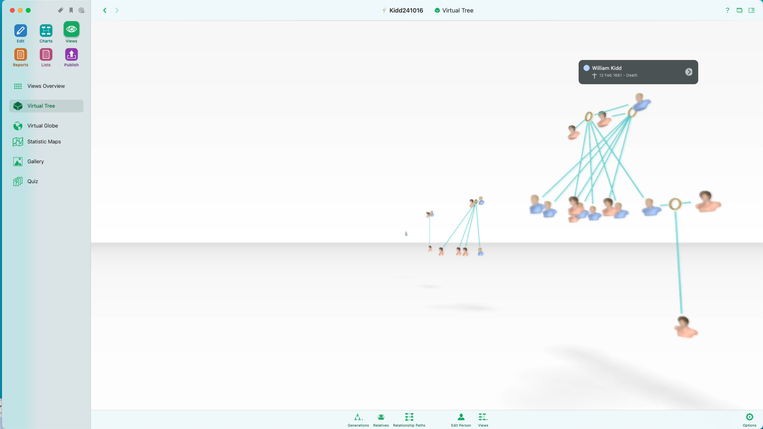Click the bookmark icon in sidebar header

(x=71, y=10)
